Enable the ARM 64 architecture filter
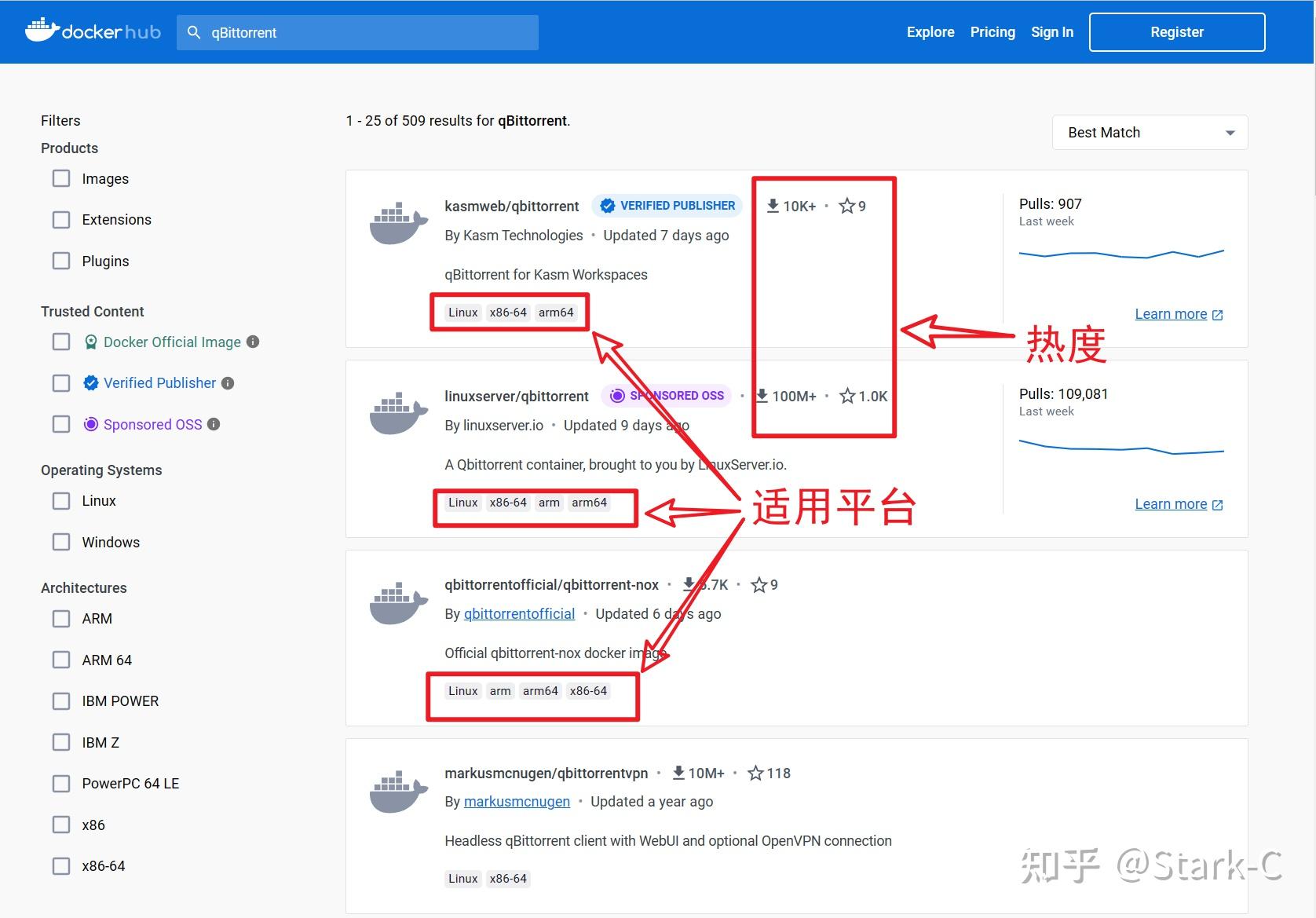Screen dimensions: 1316x918 pos(61,660)
